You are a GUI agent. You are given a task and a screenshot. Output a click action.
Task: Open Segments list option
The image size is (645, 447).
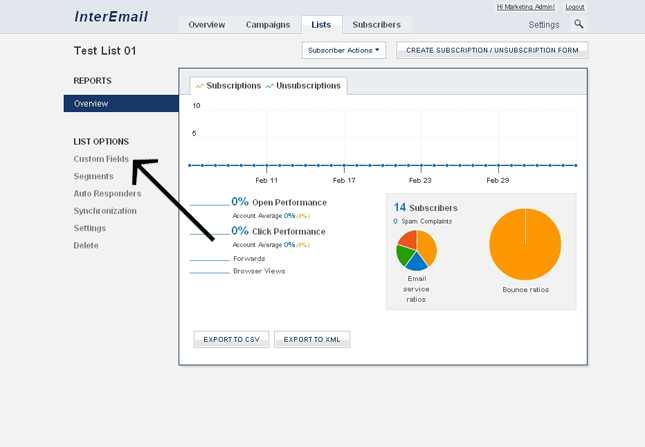[x=93, y=176]
